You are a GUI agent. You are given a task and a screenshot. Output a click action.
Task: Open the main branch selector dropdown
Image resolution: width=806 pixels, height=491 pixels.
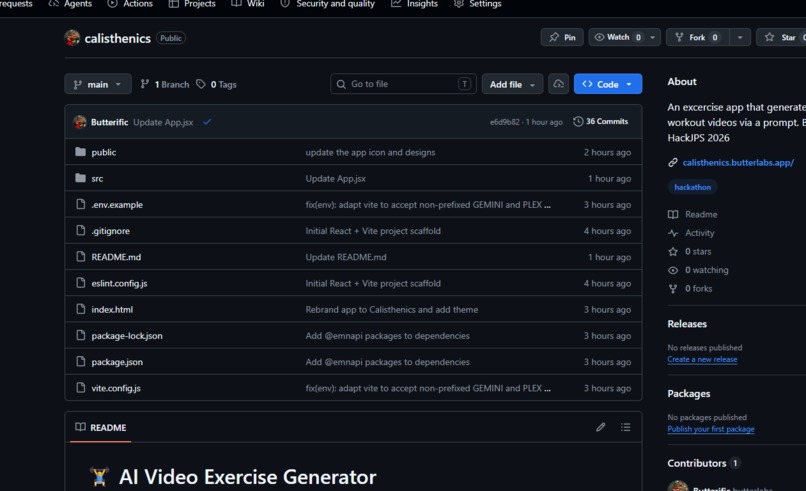pyautogui.click(x=98, y=84)
